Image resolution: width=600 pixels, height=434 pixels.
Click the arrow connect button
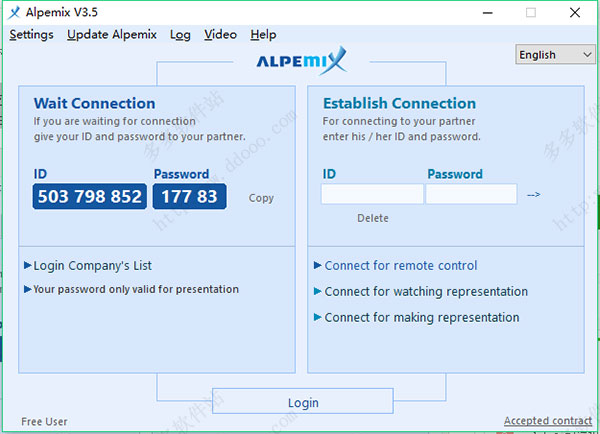[533, 195]
